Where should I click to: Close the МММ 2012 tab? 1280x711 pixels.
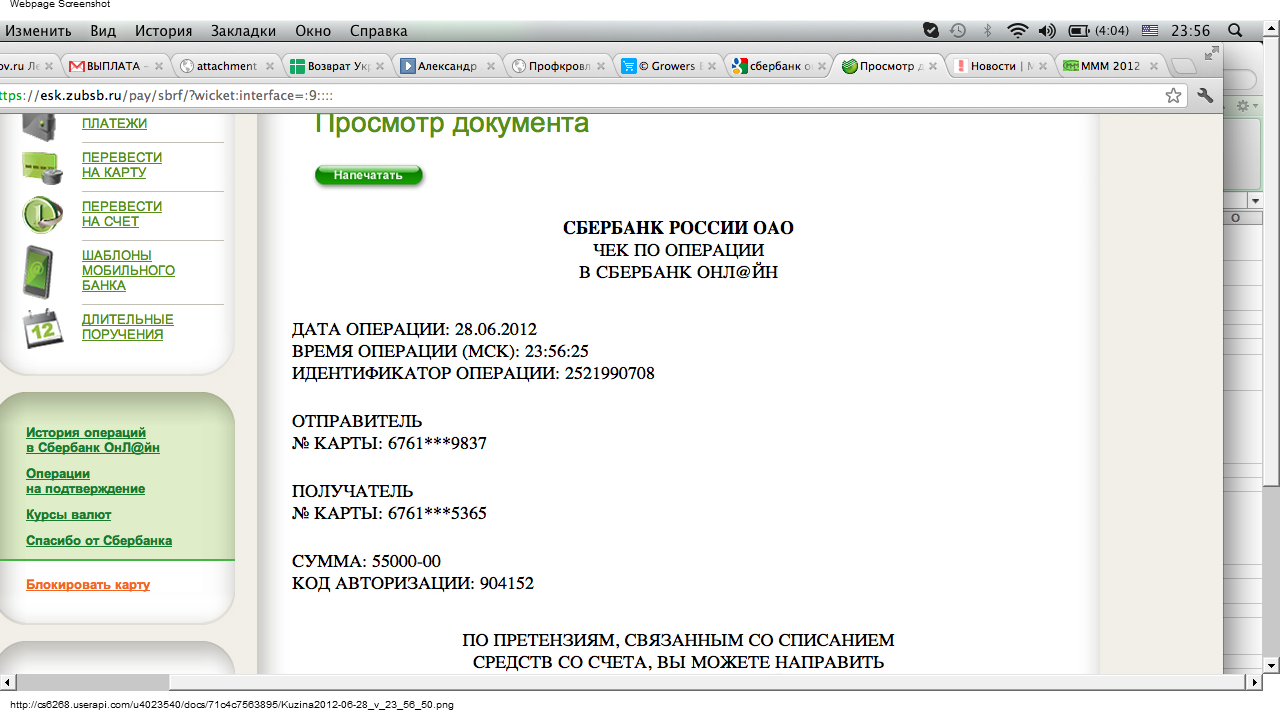coord(1154,67)
